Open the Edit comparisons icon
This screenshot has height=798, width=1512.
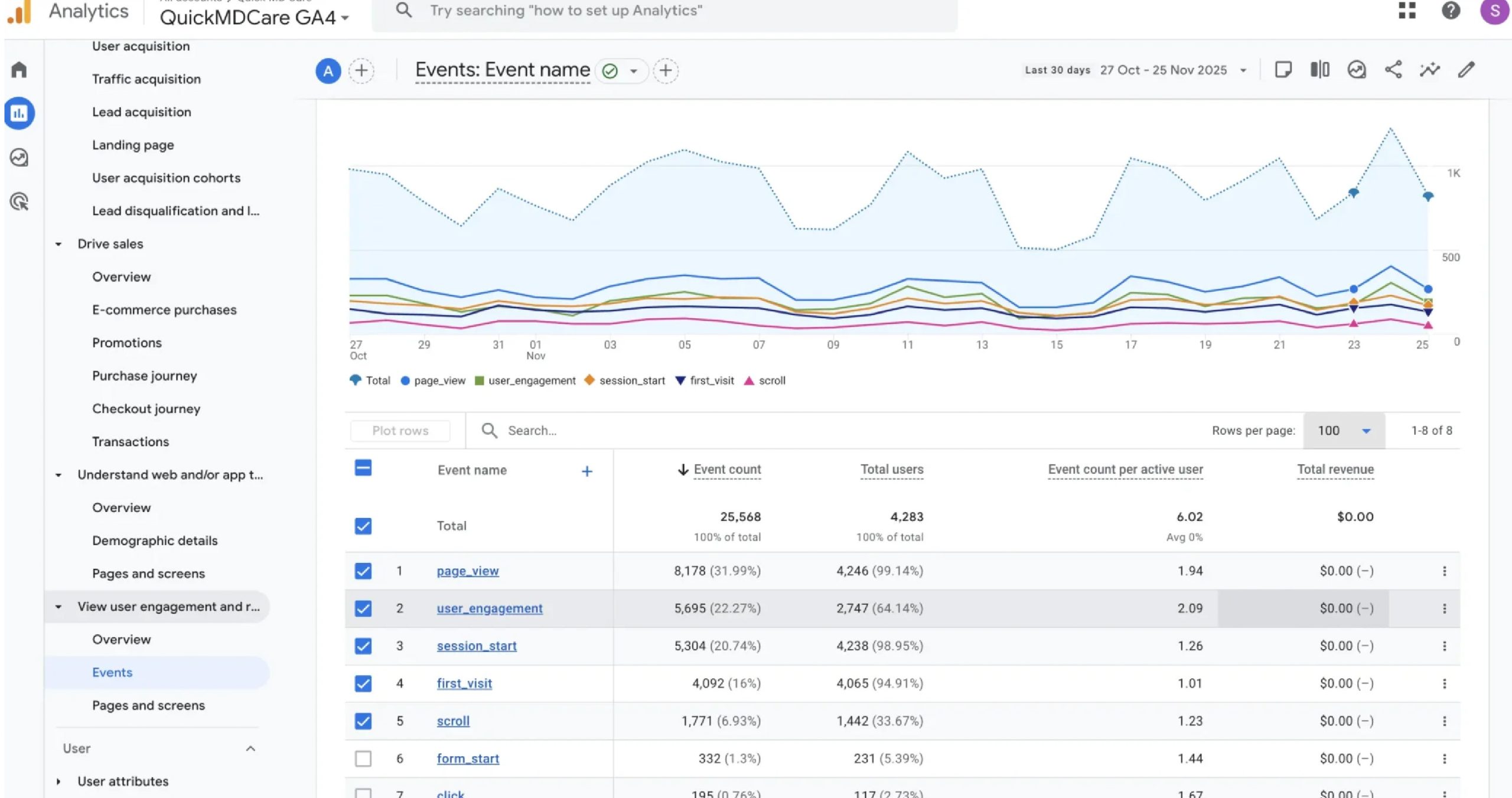click(x=1319, y=70)
